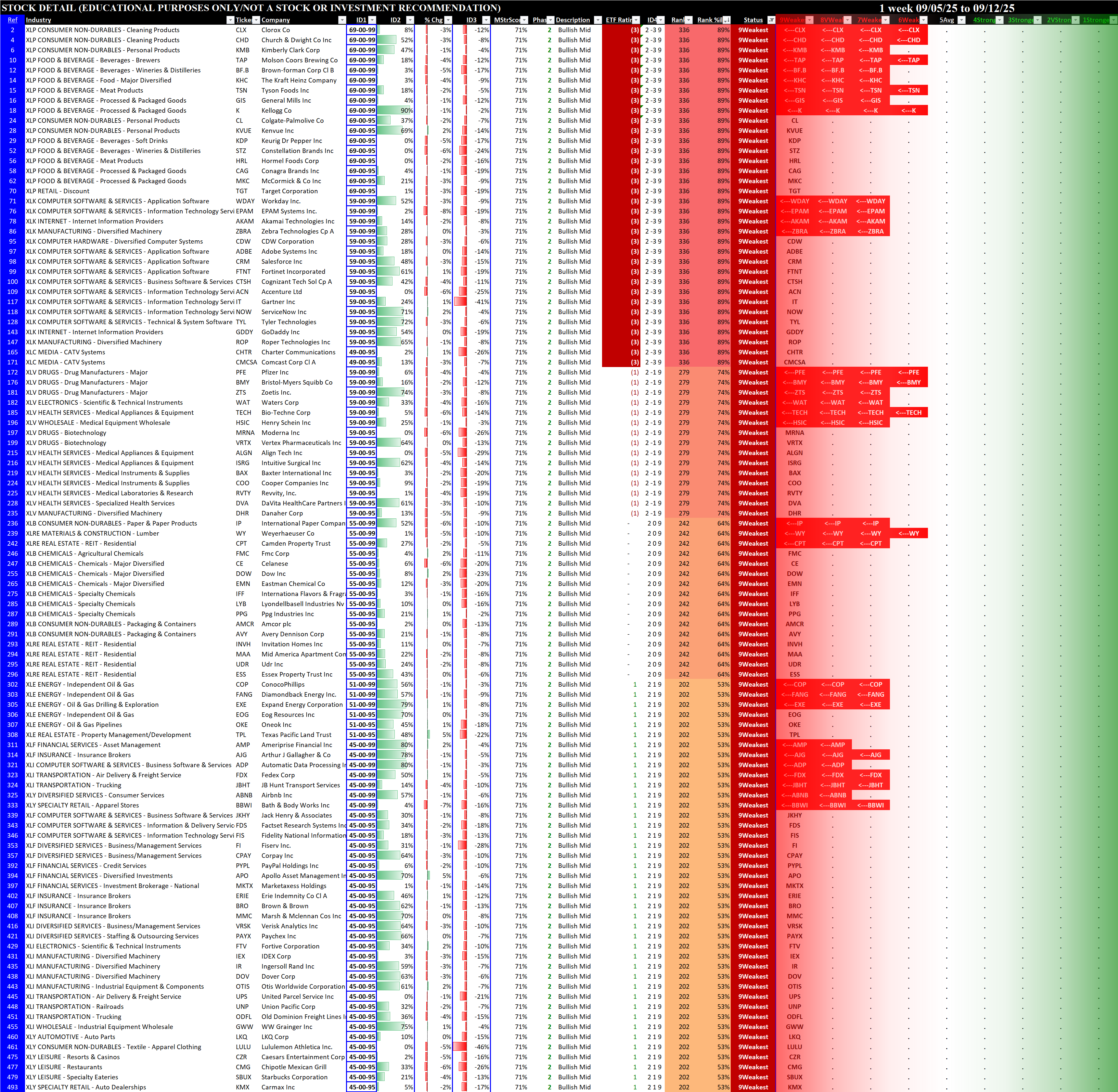Open the % Chg column filter dropdown
Screen dimensions: 1118x1092
click(x=448, y=20)
